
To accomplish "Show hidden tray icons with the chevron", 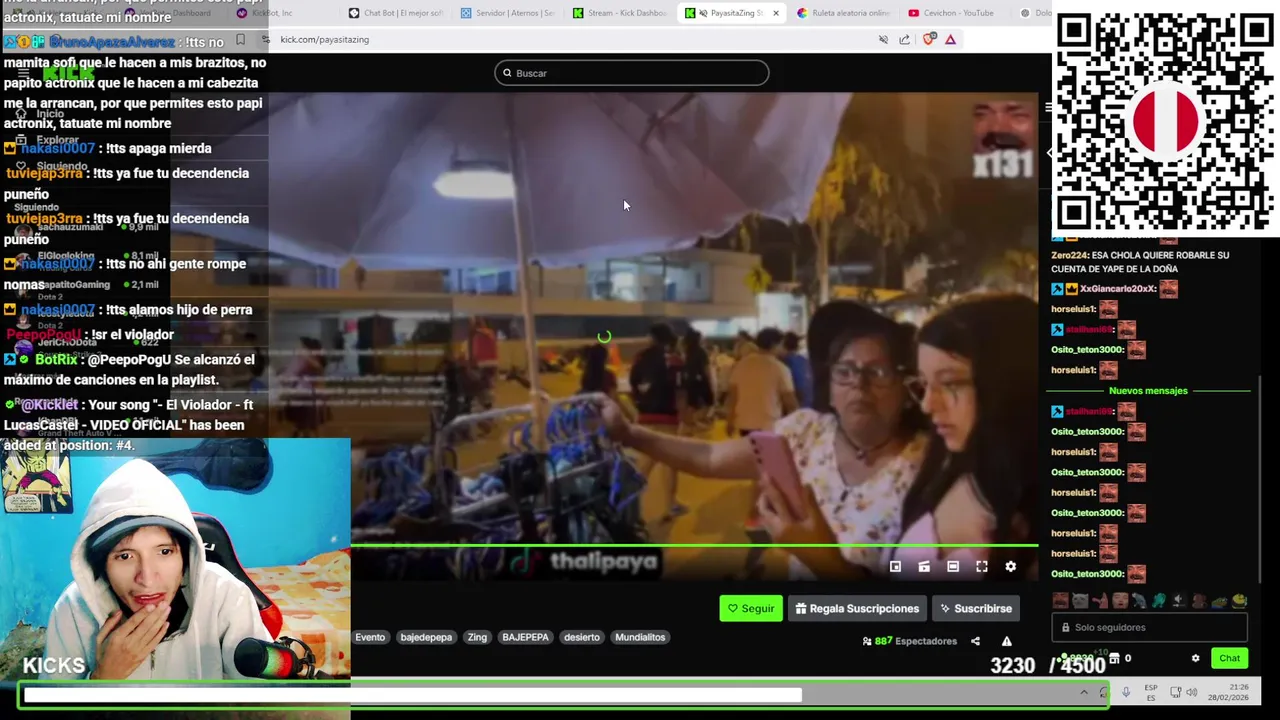I will click(x=1084, y=692).
